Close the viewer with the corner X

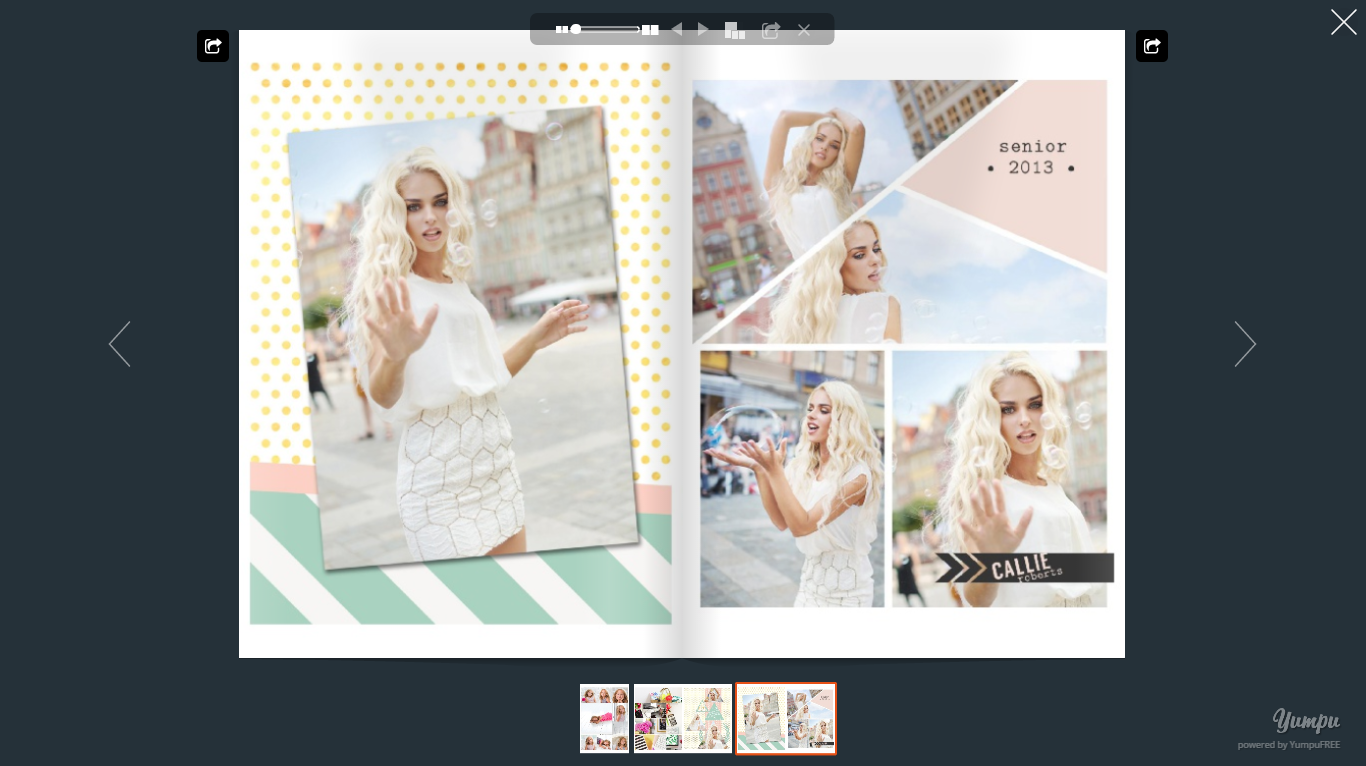click(x=1343, y=22)
